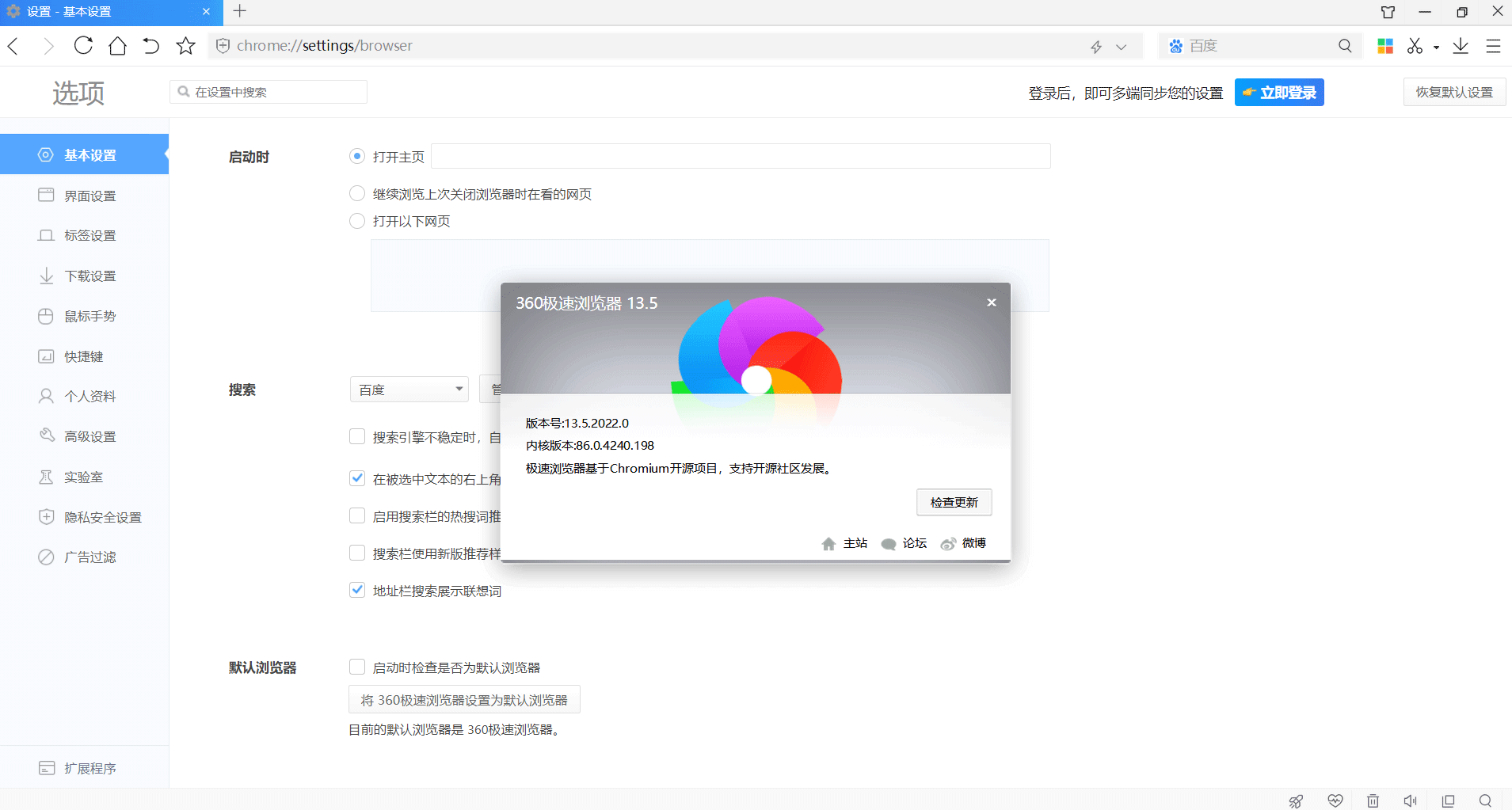The width and height of the screenshot is (1512, 810).
Task: Click the undo close tab icon
Action: point(151,46)
